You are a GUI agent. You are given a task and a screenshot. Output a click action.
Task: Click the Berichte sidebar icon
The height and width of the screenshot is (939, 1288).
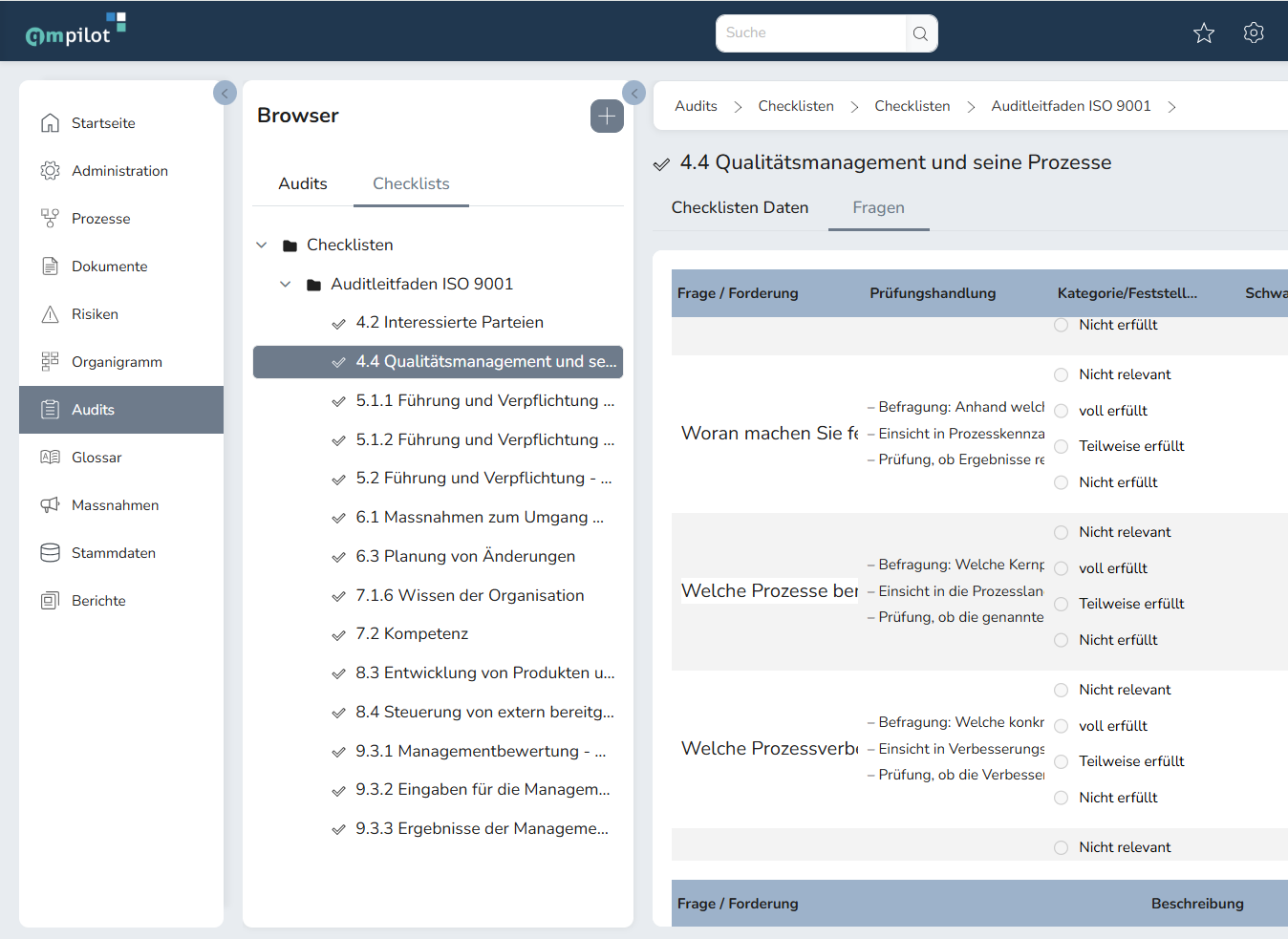(x=50, y=600)
